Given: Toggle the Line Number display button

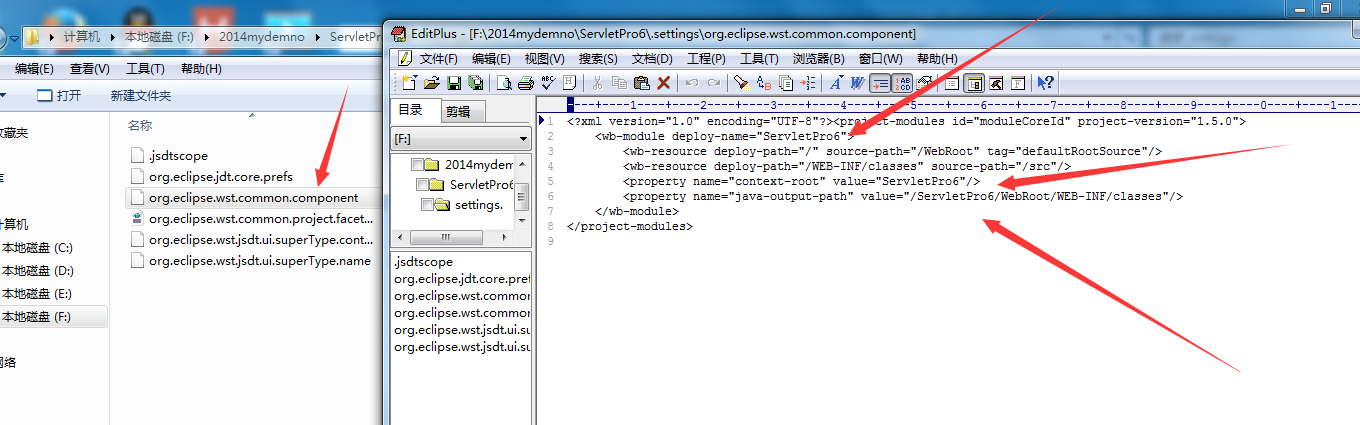Looking at the screenshot, I should tap(902, 82).
